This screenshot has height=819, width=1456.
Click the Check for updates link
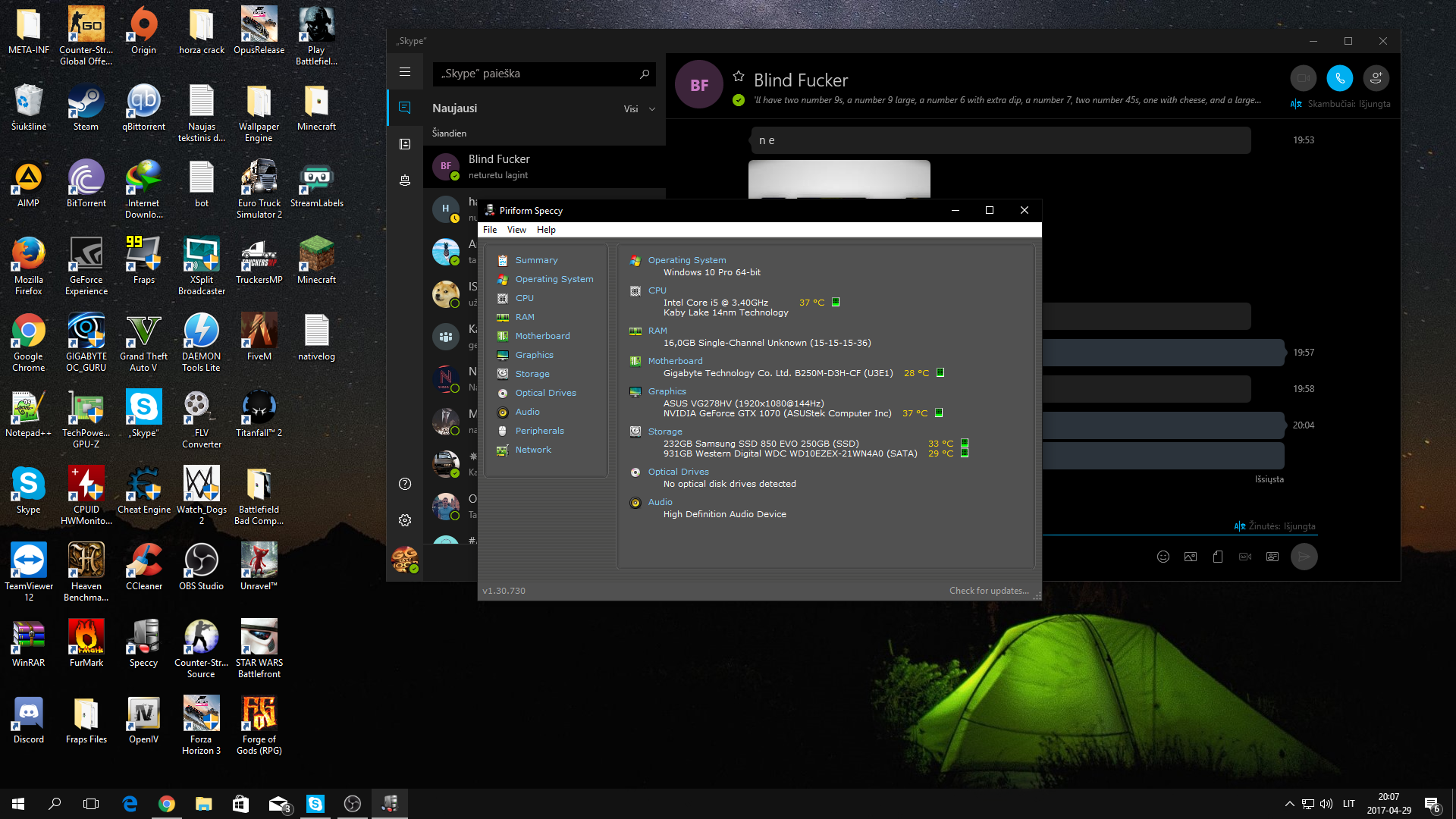(989, 591)
